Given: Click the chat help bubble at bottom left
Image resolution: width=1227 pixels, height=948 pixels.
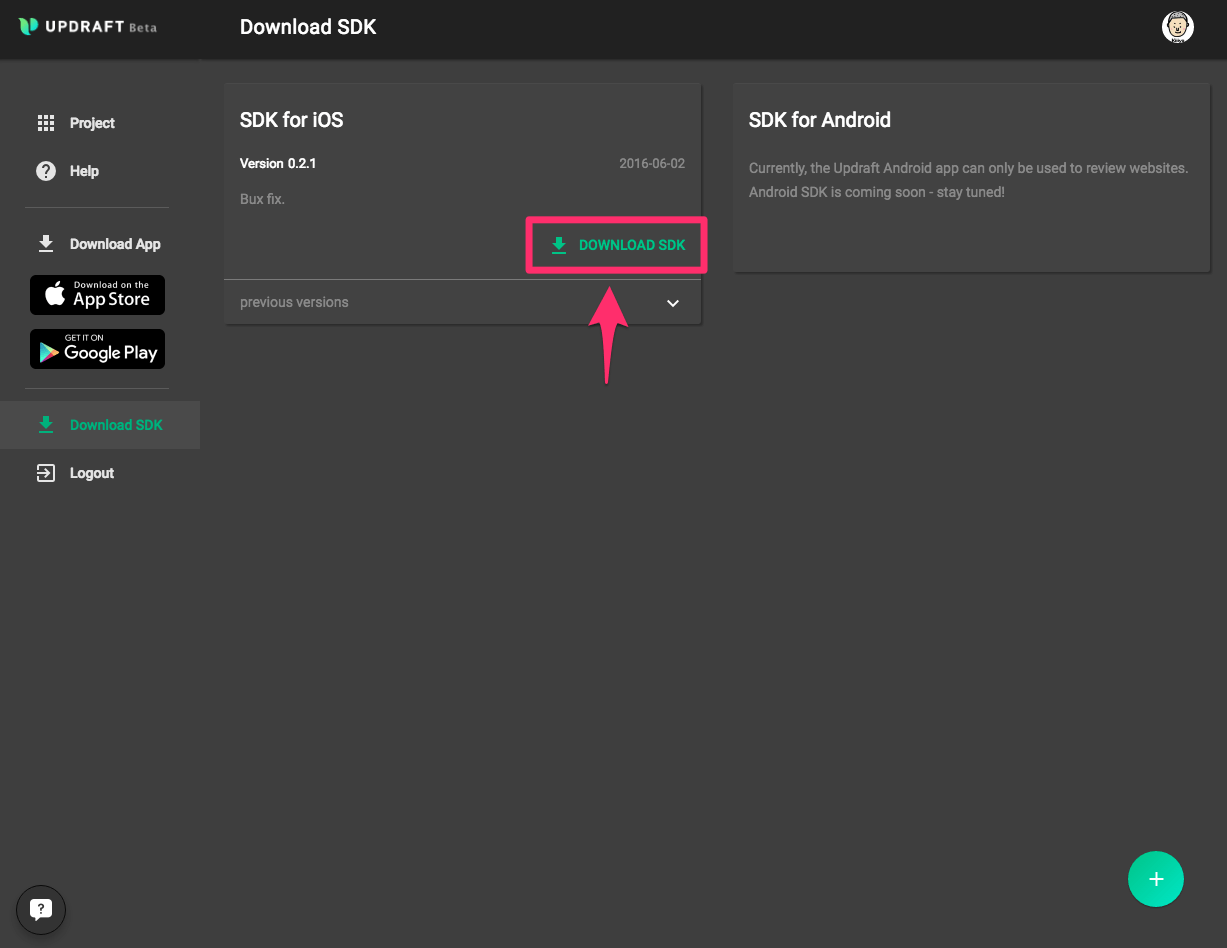Looking at the screenshot, I should coord(41,910).
